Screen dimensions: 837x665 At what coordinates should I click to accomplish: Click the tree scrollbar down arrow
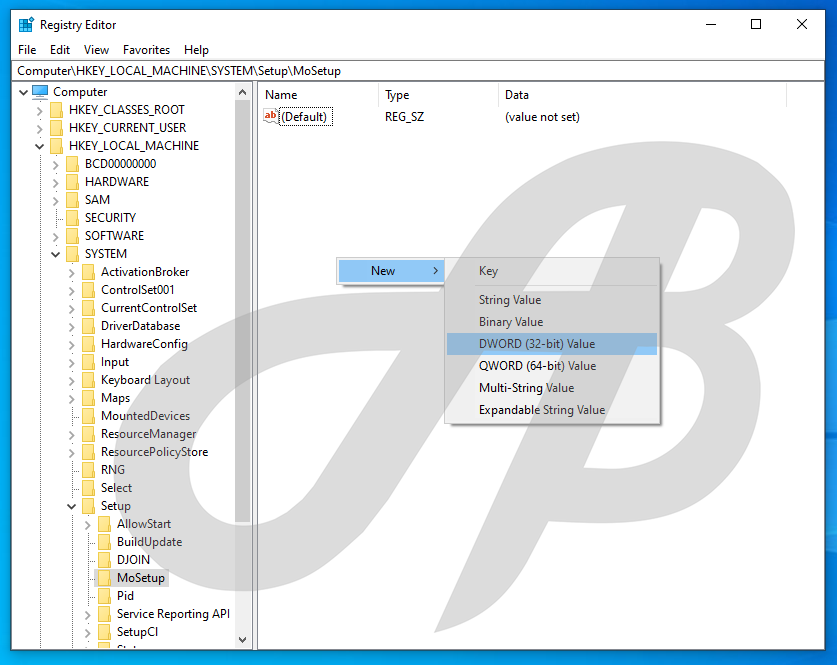click(242, 639)
